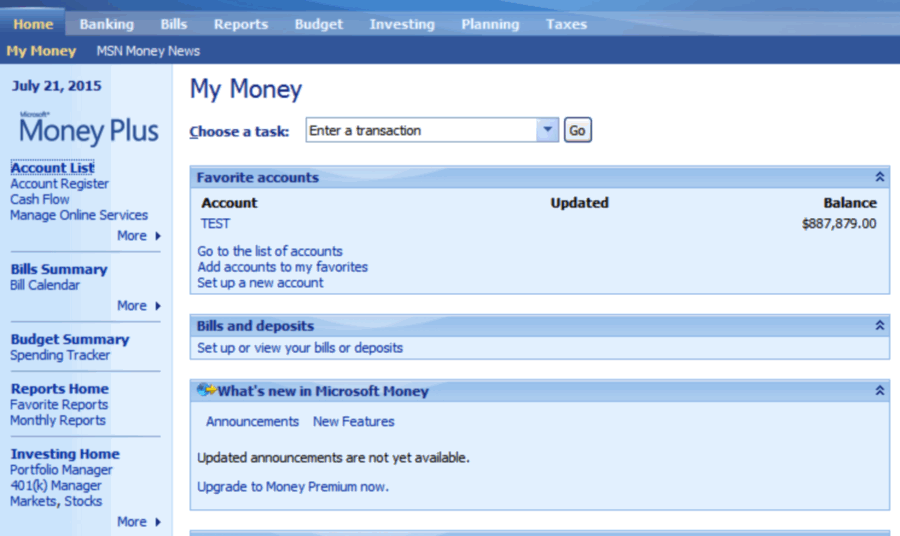
Task: Open Manage Online Services
Action: [x=79, y=215]
